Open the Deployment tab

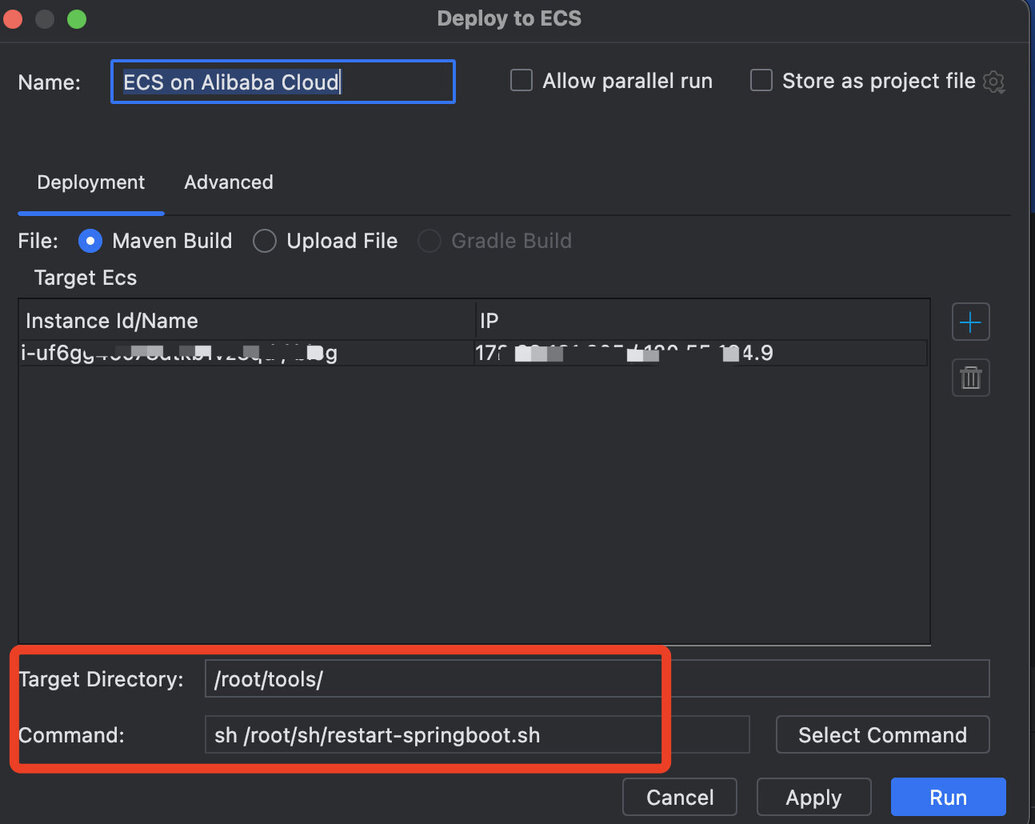pyautogui.click(x=90, y=182)
